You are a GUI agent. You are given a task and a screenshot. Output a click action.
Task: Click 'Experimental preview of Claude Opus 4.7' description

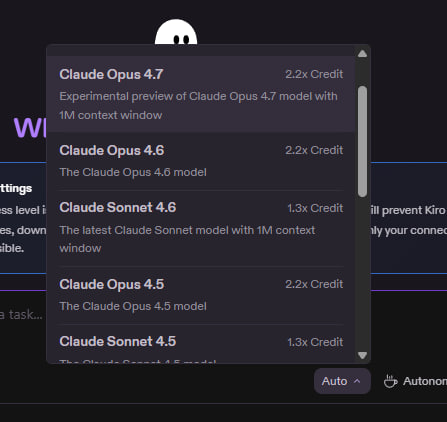[198, 105]
